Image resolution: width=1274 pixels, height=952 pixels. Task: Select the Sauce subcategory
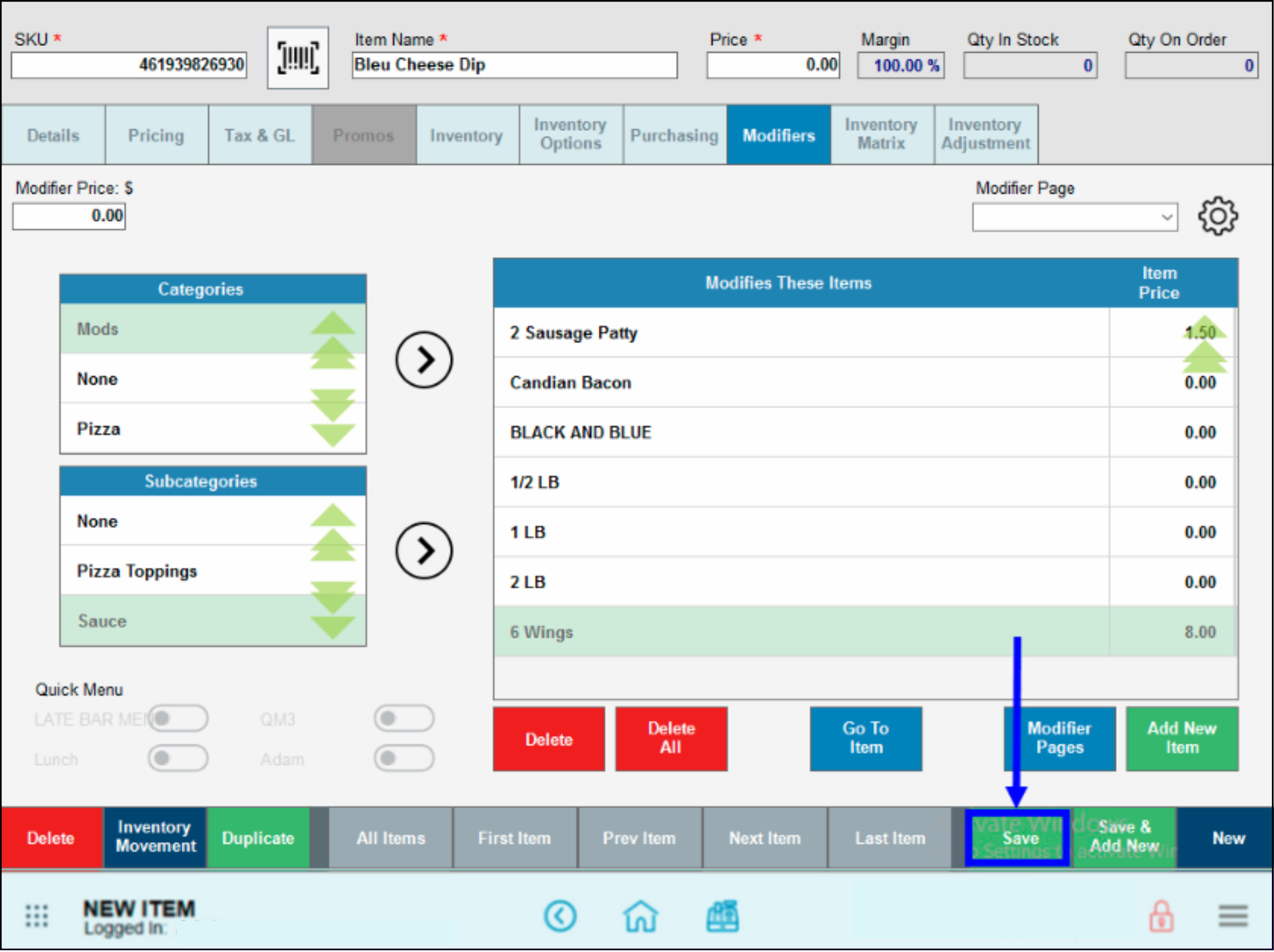pyautogui.click(x=213, y=621)
